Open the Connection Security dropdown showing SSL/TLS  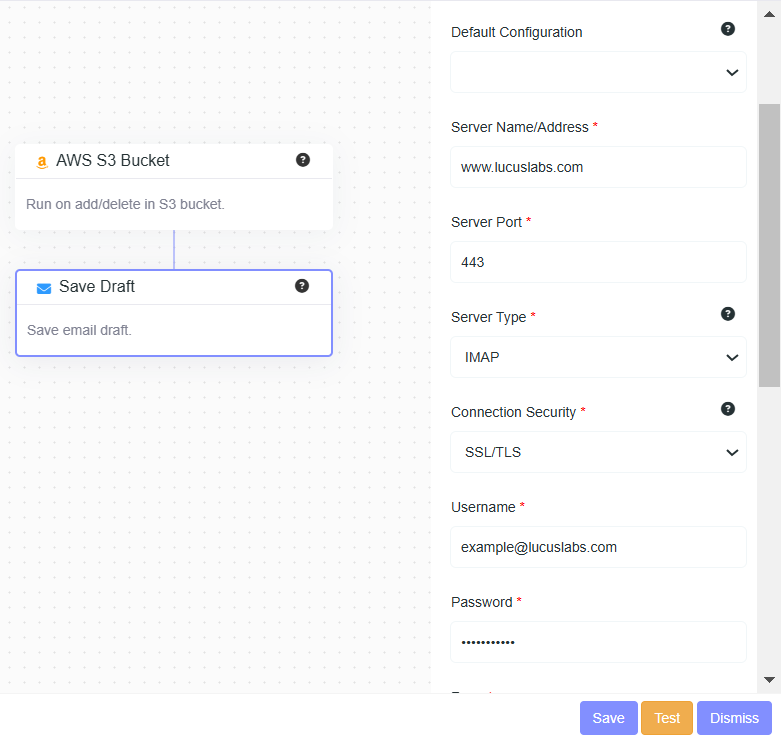[598, 452]
